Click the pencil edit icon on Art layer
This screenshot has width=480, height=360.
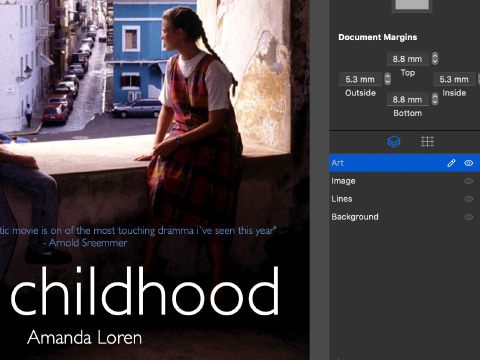pos(451,163)
